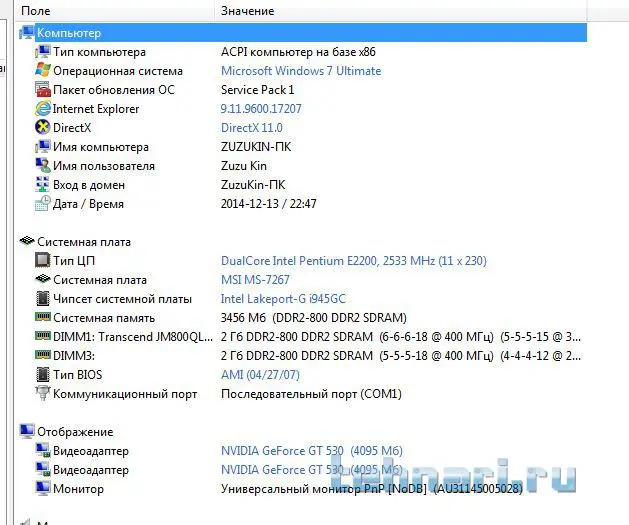Open the Microsoft Windows 7 Ultimate link
Image resolution: width=629 pixels, height=525 pixels.
[301, 71]
